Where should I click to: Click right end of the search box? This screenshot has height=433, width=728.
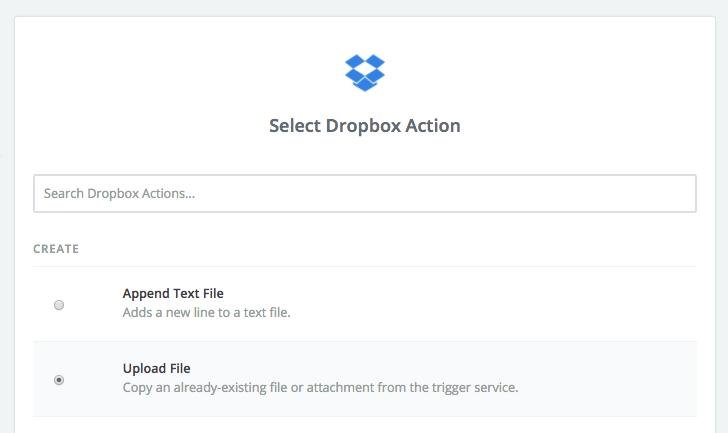pos(680,194)
